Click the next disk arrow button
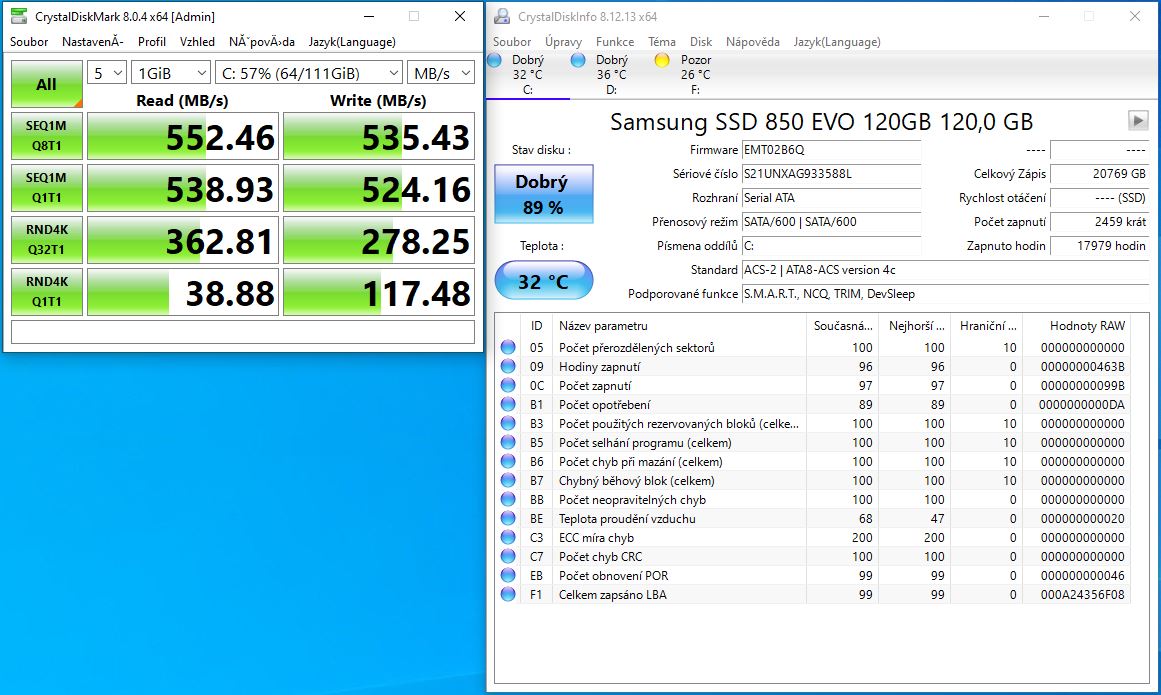Image resolution: width=1161 pixels, height=695 pixels. [1138, 120]
